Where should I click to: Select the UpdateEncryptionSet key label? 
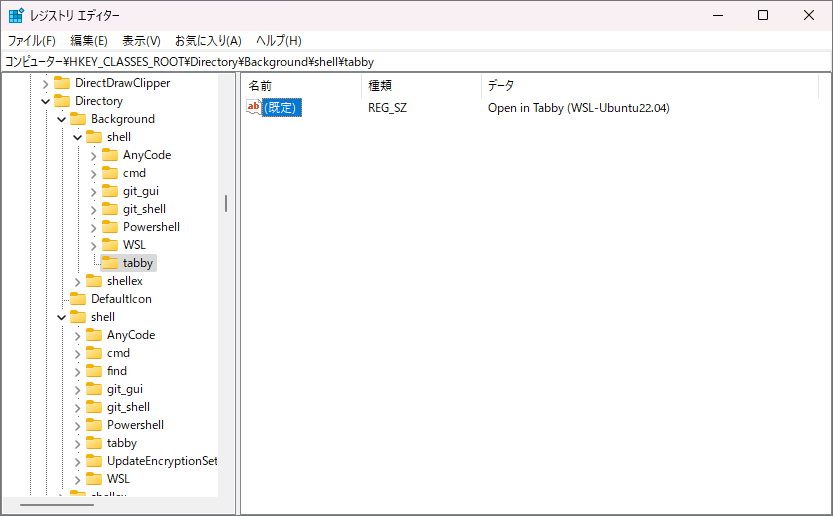point(162,461)
